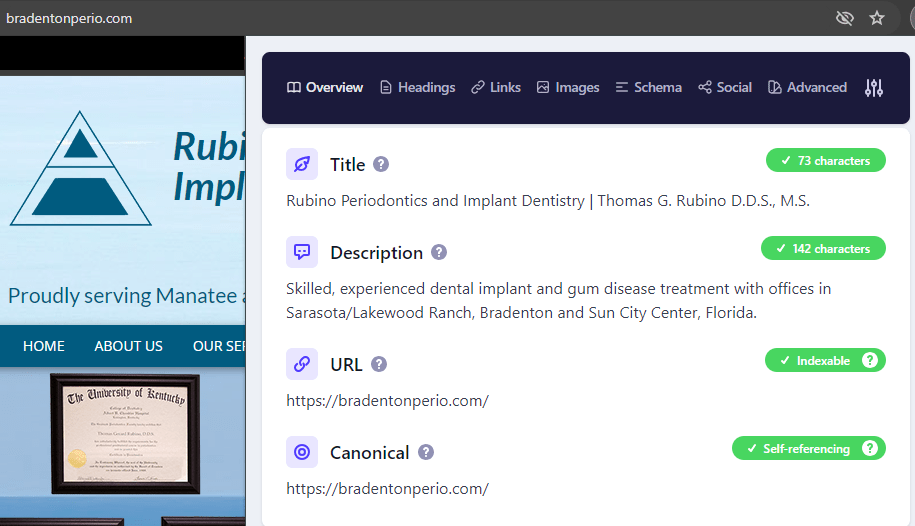Open help icon inside Indexable badge

pos(869,360)
